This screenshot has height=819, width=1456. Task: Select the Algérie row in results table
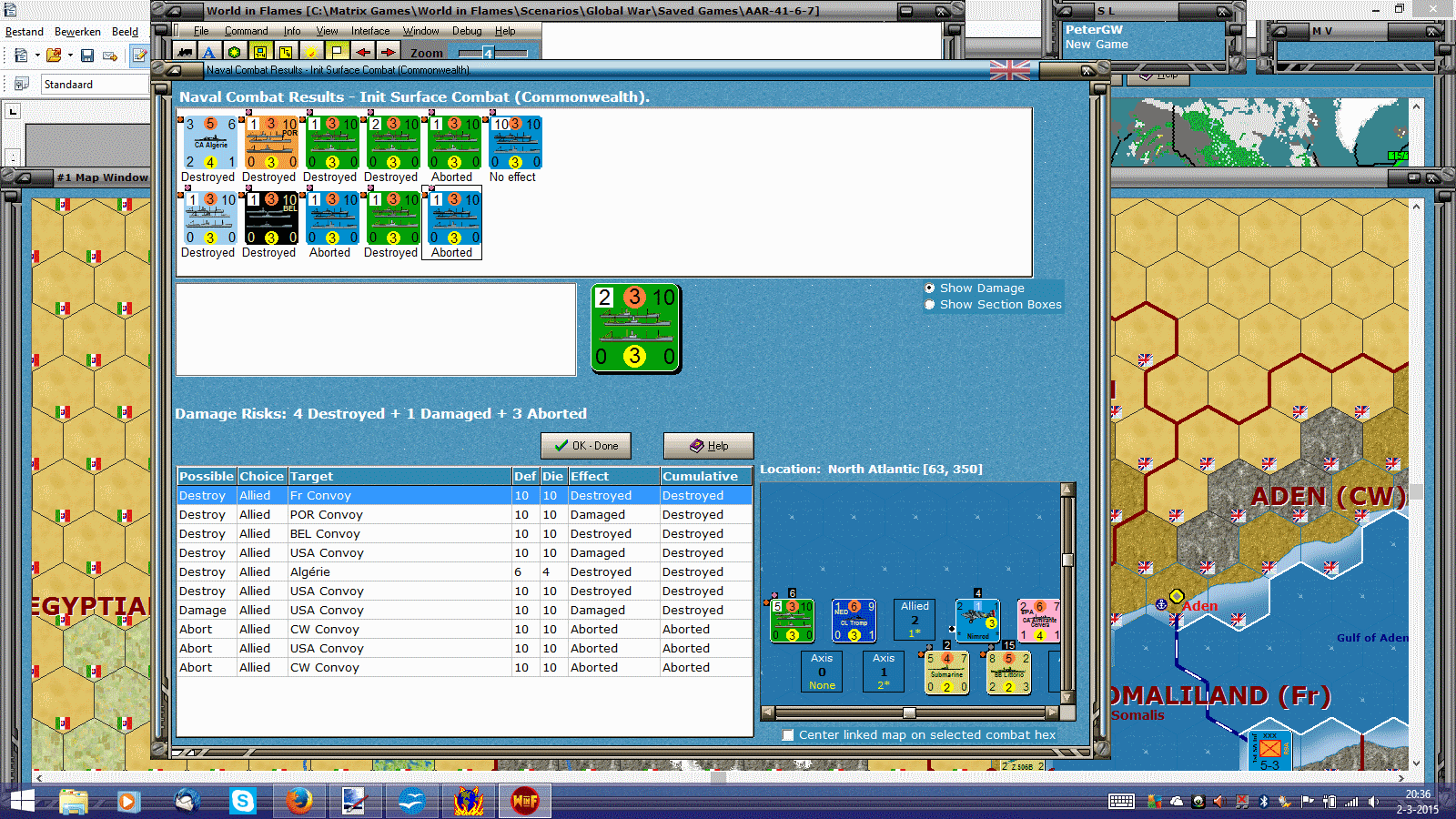tap(464, 572)
